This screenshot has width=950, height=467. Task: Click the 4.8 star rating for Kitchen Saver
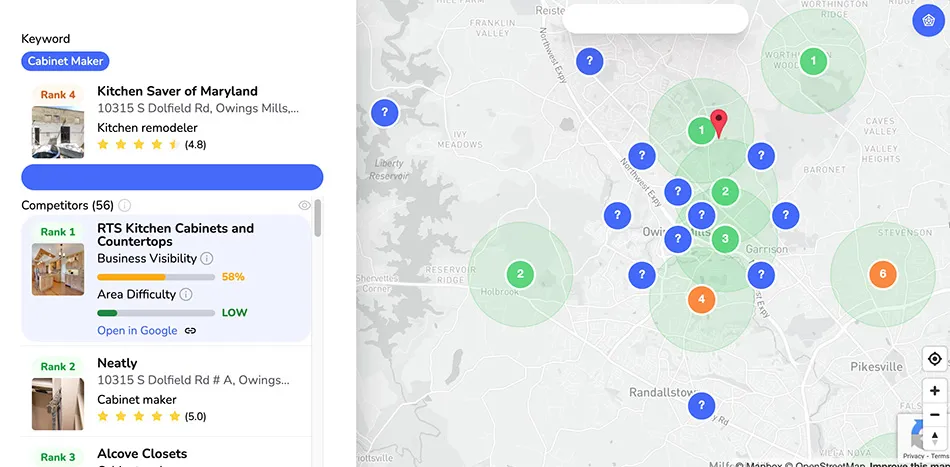tap(151, 144)
